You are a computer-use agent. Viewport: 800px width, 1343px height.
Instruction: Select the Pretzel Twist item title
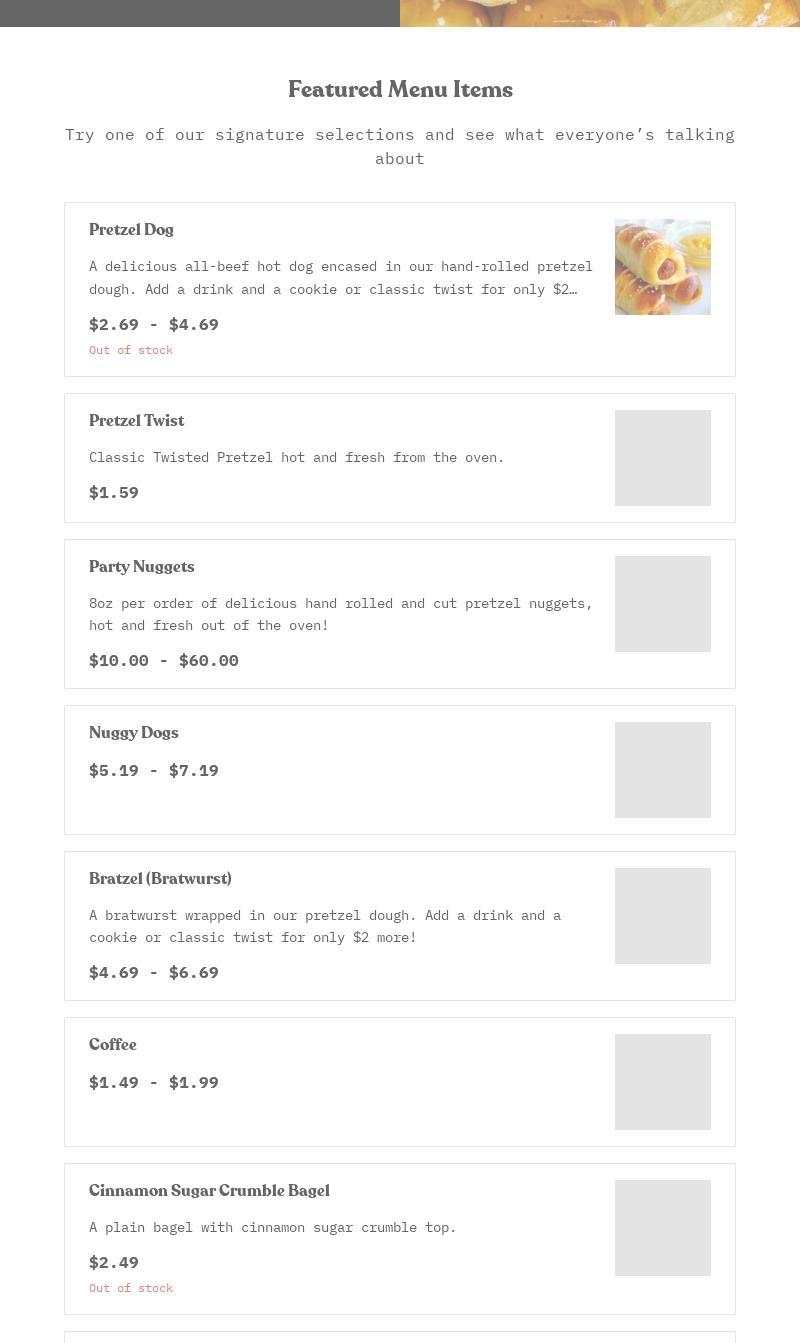pos(136,421)
